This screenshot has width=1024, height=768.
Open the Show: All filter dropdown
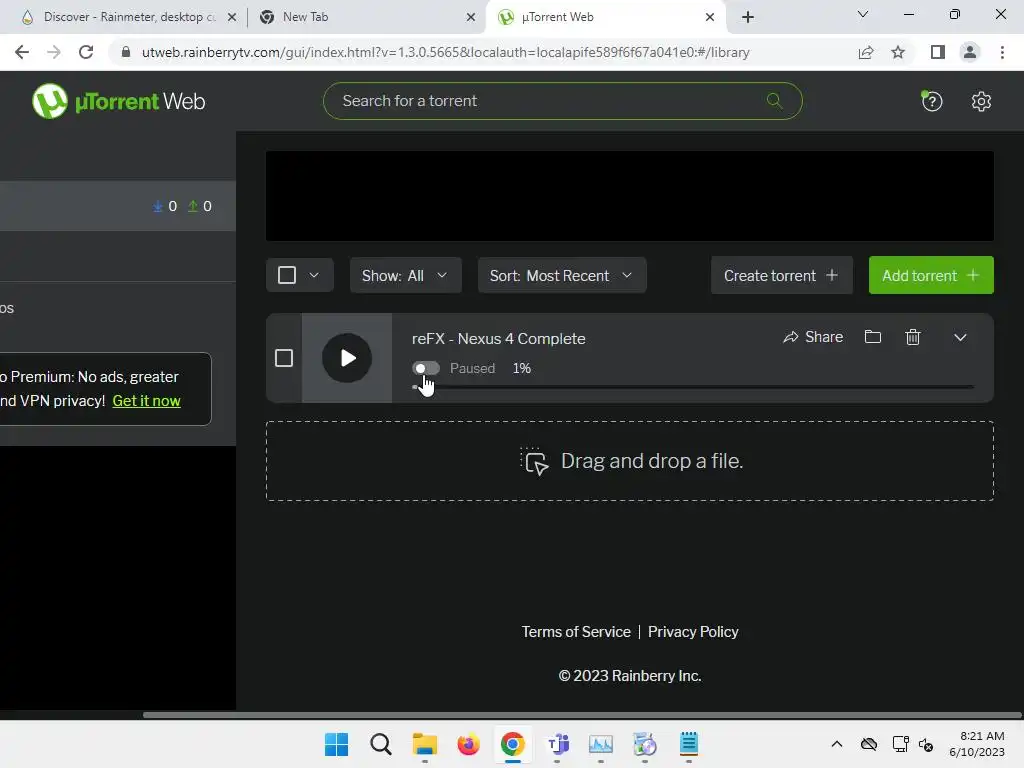pos(406,275)
